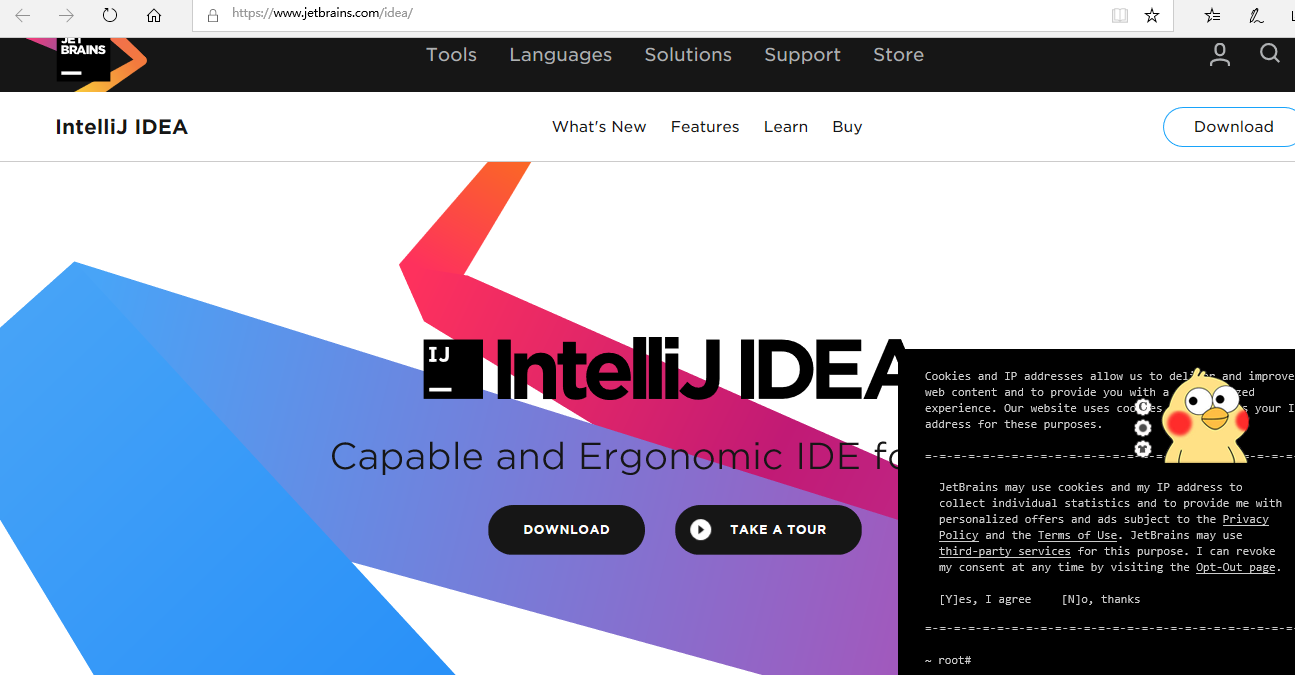
Task: Open search on the JetBrains site
Action: (1269, 54)
